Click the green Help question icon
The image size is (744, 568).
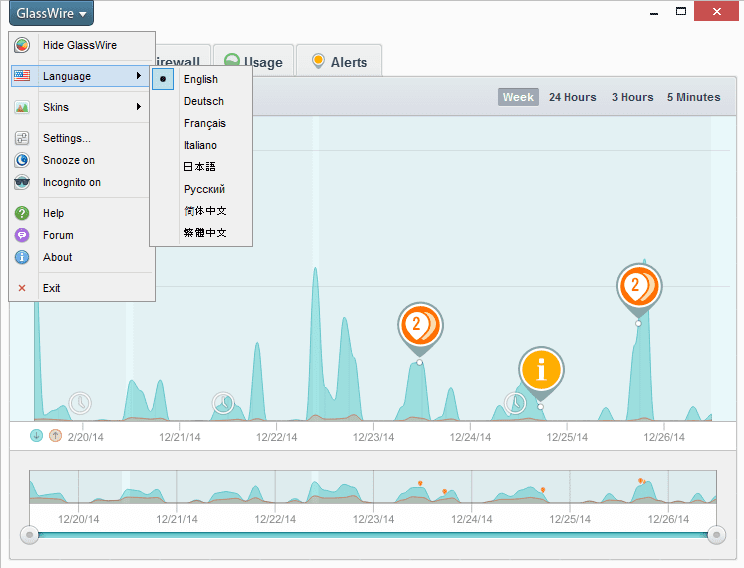pyautogui.click(x=22, y=213)
